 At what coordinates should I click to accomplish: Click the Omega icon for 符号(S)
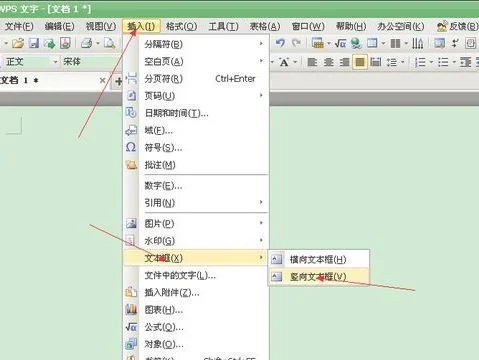tap(131, 147)
